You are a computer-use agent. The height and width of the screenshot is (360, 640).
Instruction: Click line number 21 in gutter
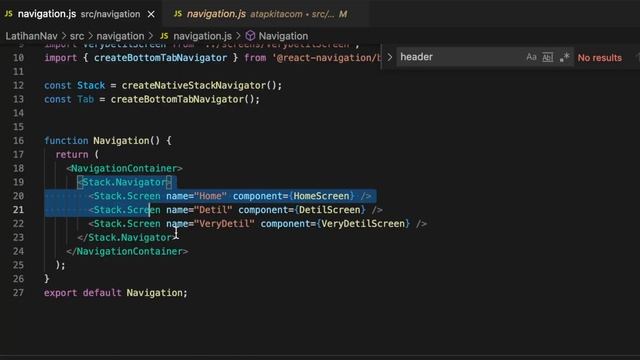click(18, 209)
